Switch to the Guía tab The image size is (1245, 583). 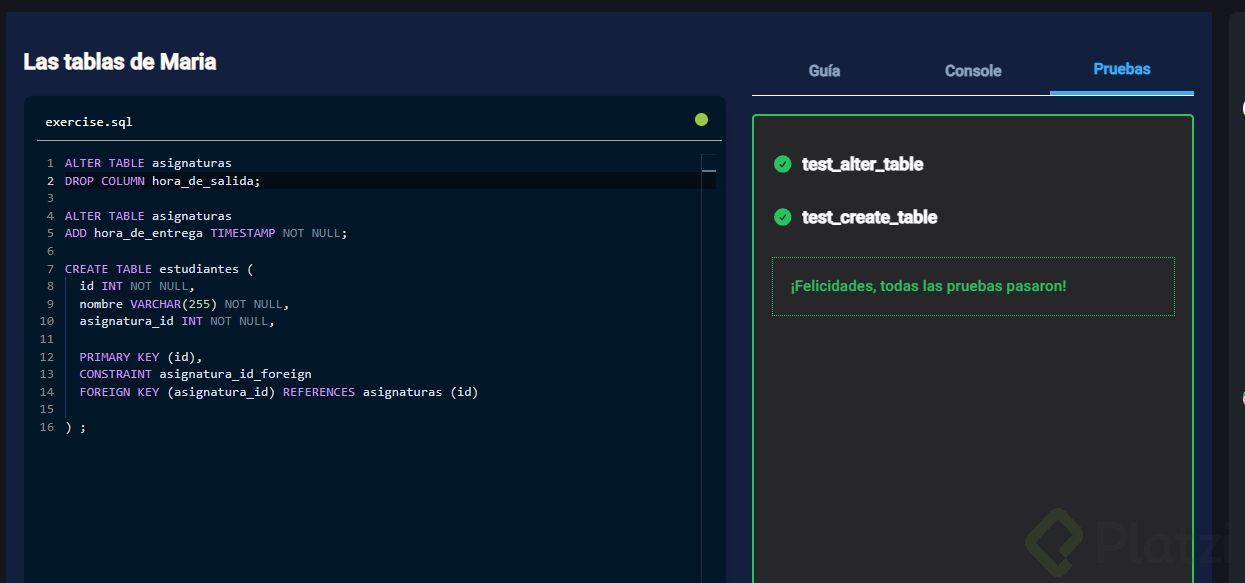[x=824, y=71]
